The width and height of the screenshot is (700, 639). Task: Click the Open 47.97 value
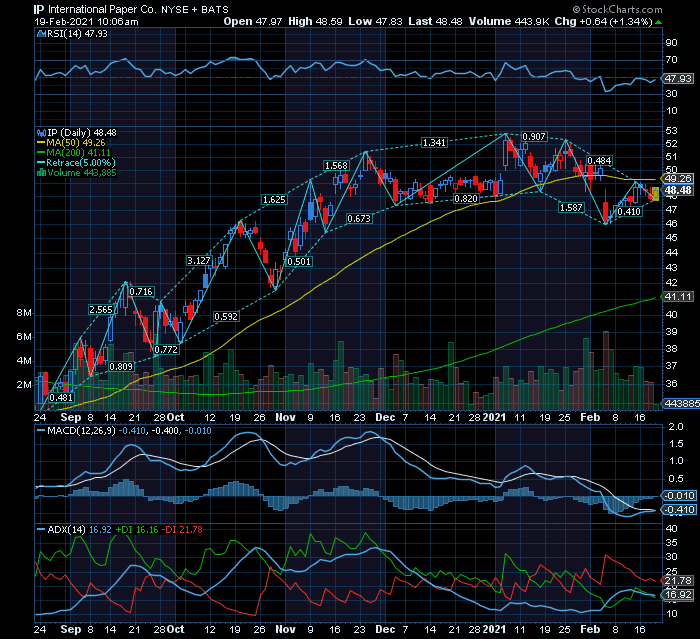point(253,21)
